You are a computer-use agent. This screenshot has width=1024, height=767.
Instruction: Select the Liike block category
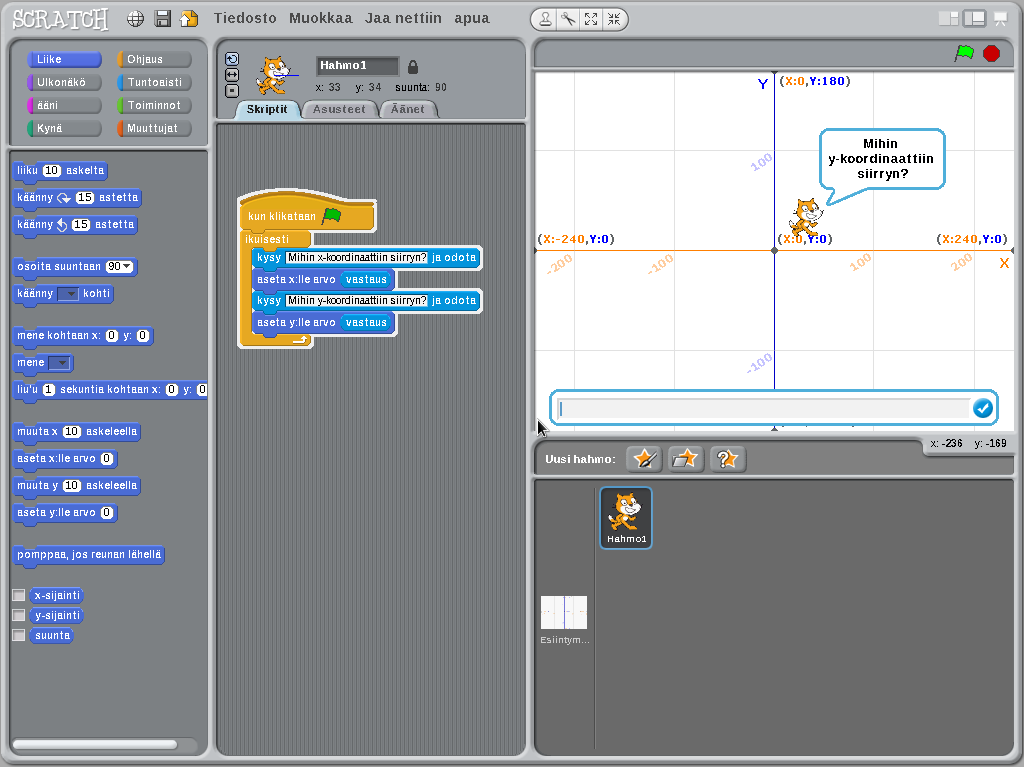tap(64, 59)
